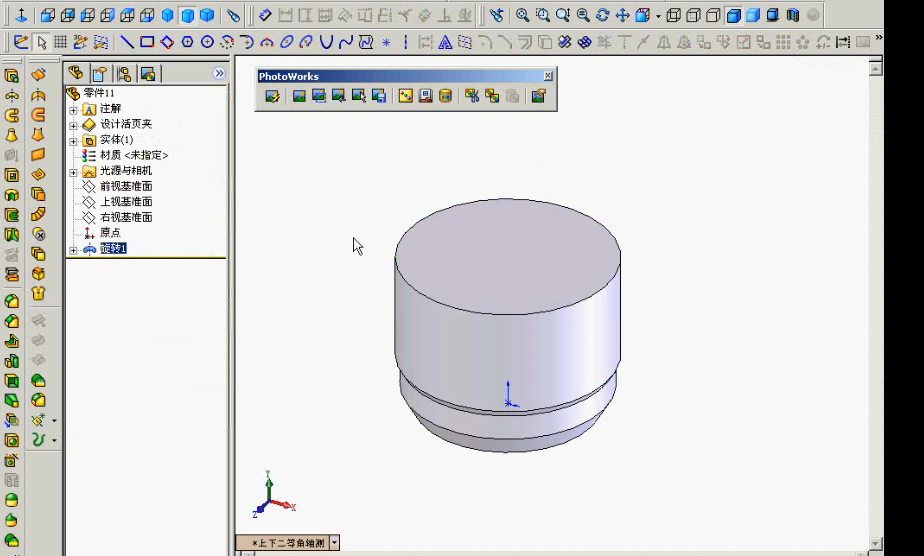Close the PhotoWorks floating toolbar
This screenshot has width=924, height=556.
pos(548,75)
